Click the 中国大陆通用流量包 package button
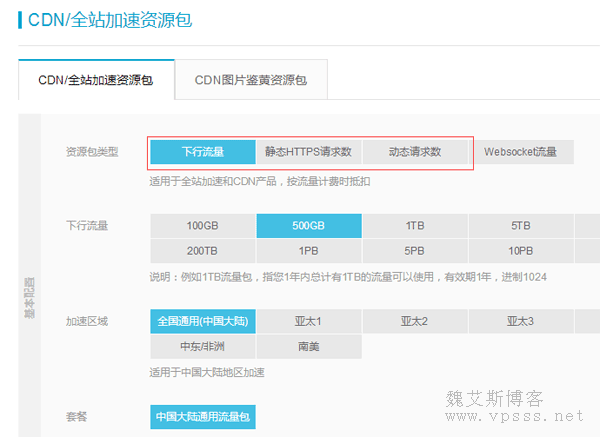The image size is (600, 437). coord(202,415)
